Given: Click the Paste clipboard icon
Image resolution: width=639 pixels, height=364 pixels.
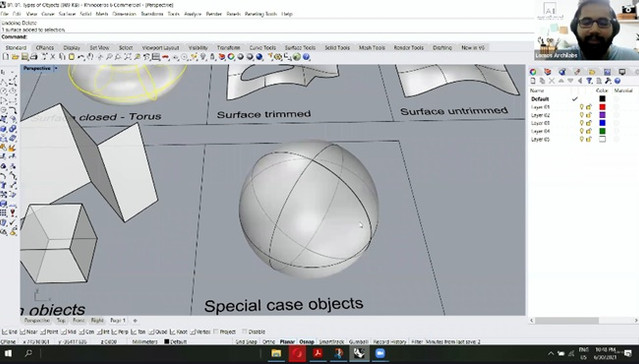Looking at the screenshot, I should point(71,57).
